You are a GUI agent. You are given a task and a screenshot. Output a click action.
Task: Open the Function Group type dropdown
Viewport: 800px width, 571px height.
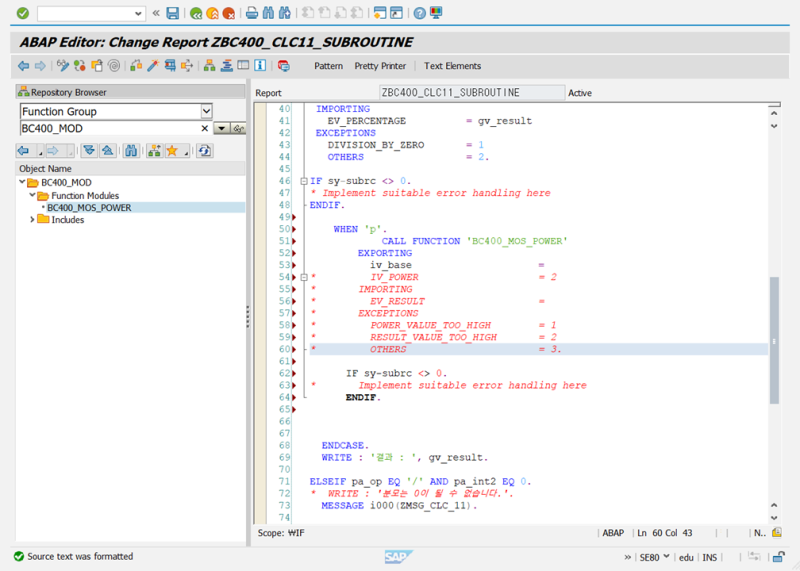click(x=206, y=111)
